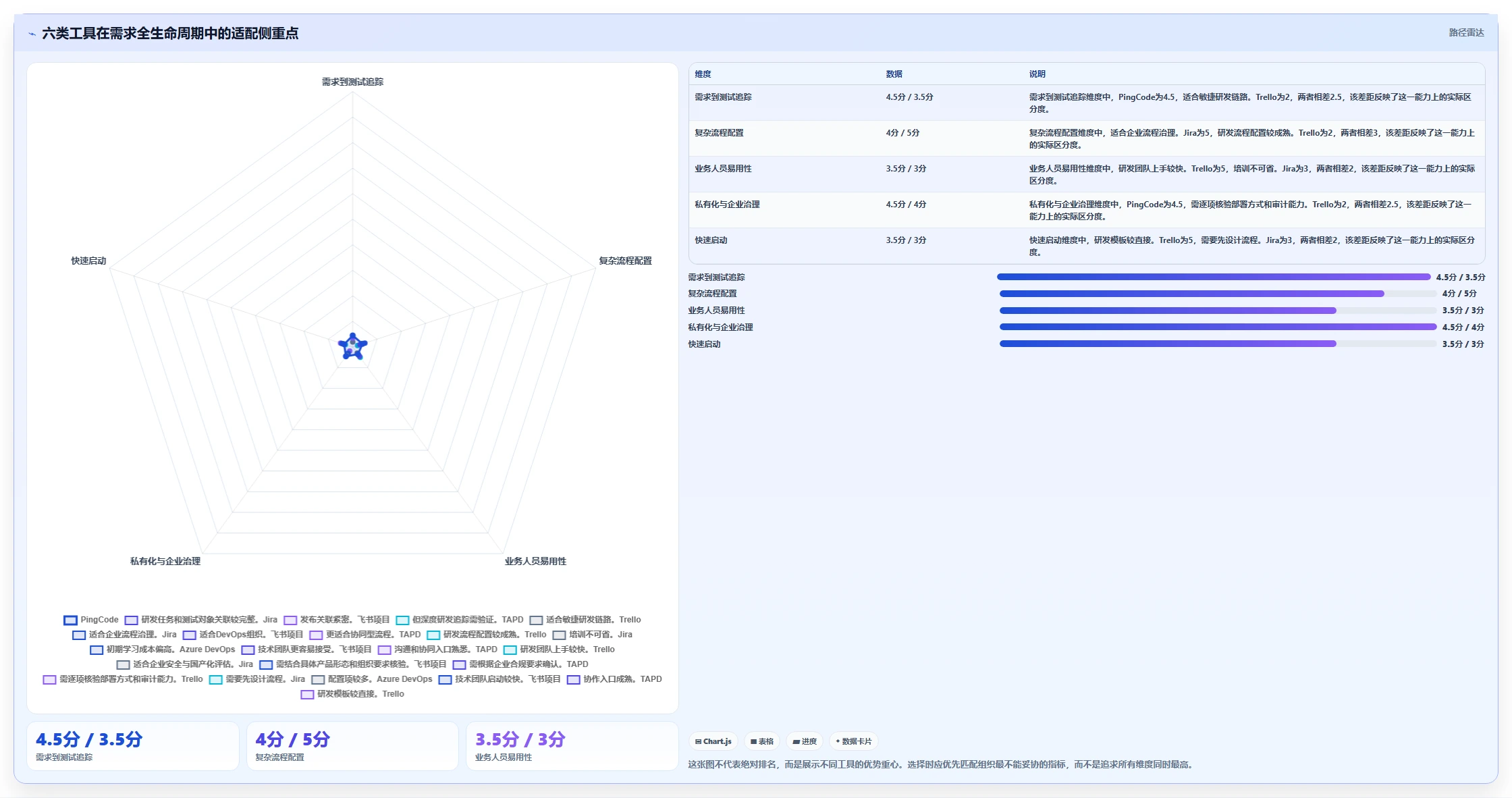The image size is (1512, 798).
Task: Hide legend series 适合DevOps组织。飞书项目
Action: (243, 635)
